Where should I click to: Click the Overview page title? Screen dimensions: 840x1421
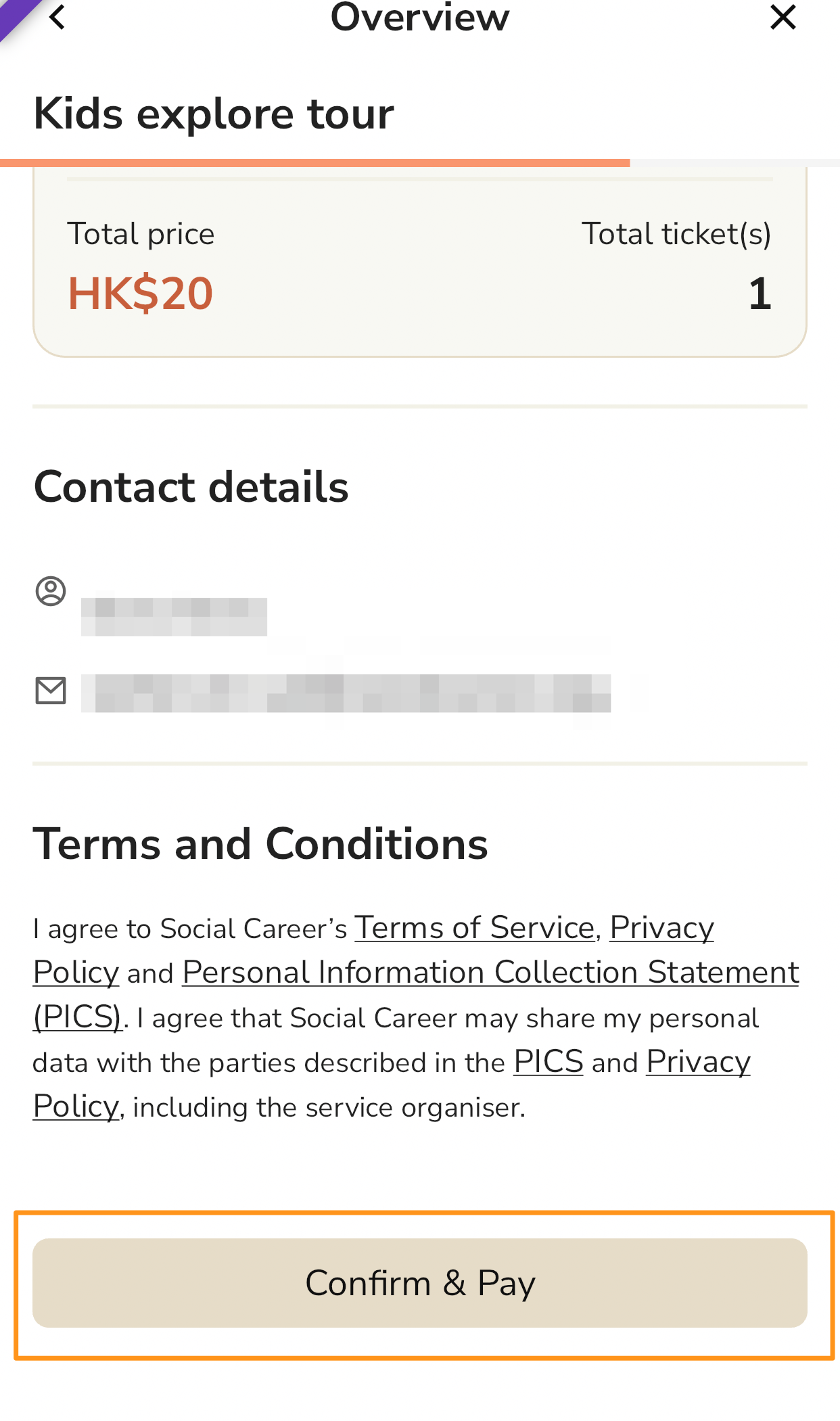pyautogui.click(x=420, y=17)
